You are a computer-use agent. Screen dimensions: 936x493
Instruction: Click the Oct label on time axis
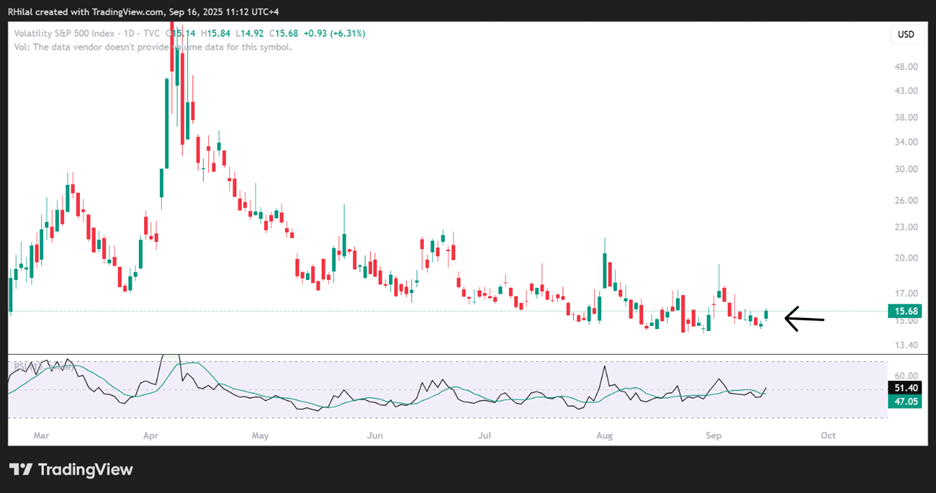pos(828,436)
